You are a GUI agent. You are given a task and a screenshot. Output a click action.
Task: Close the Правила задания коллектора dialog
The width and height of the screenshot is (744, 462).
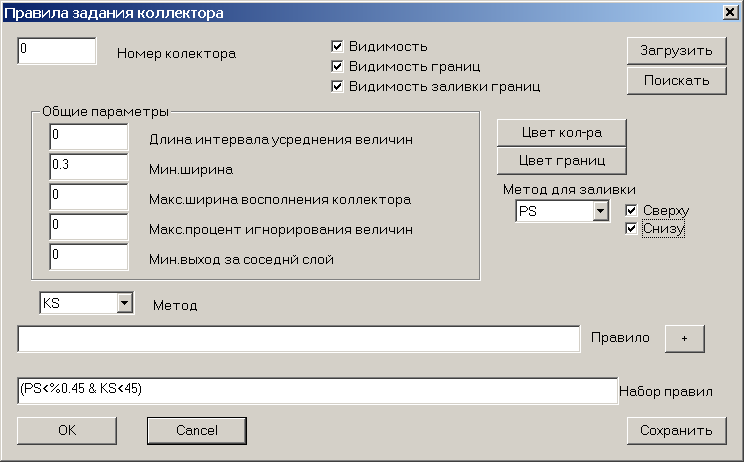730,12
